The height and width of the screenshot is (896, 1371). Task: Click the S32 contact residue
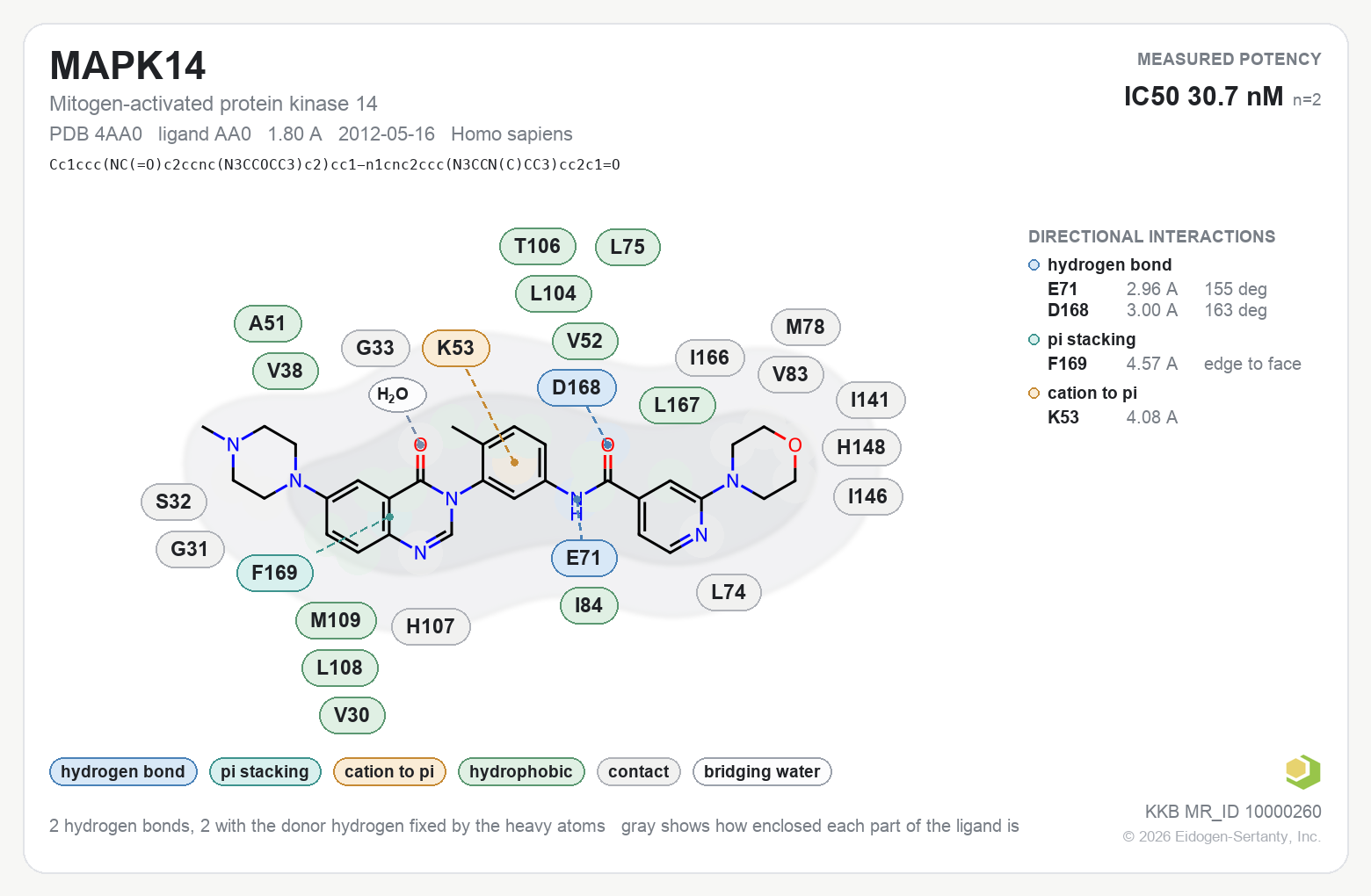click(x=174, y=502)
